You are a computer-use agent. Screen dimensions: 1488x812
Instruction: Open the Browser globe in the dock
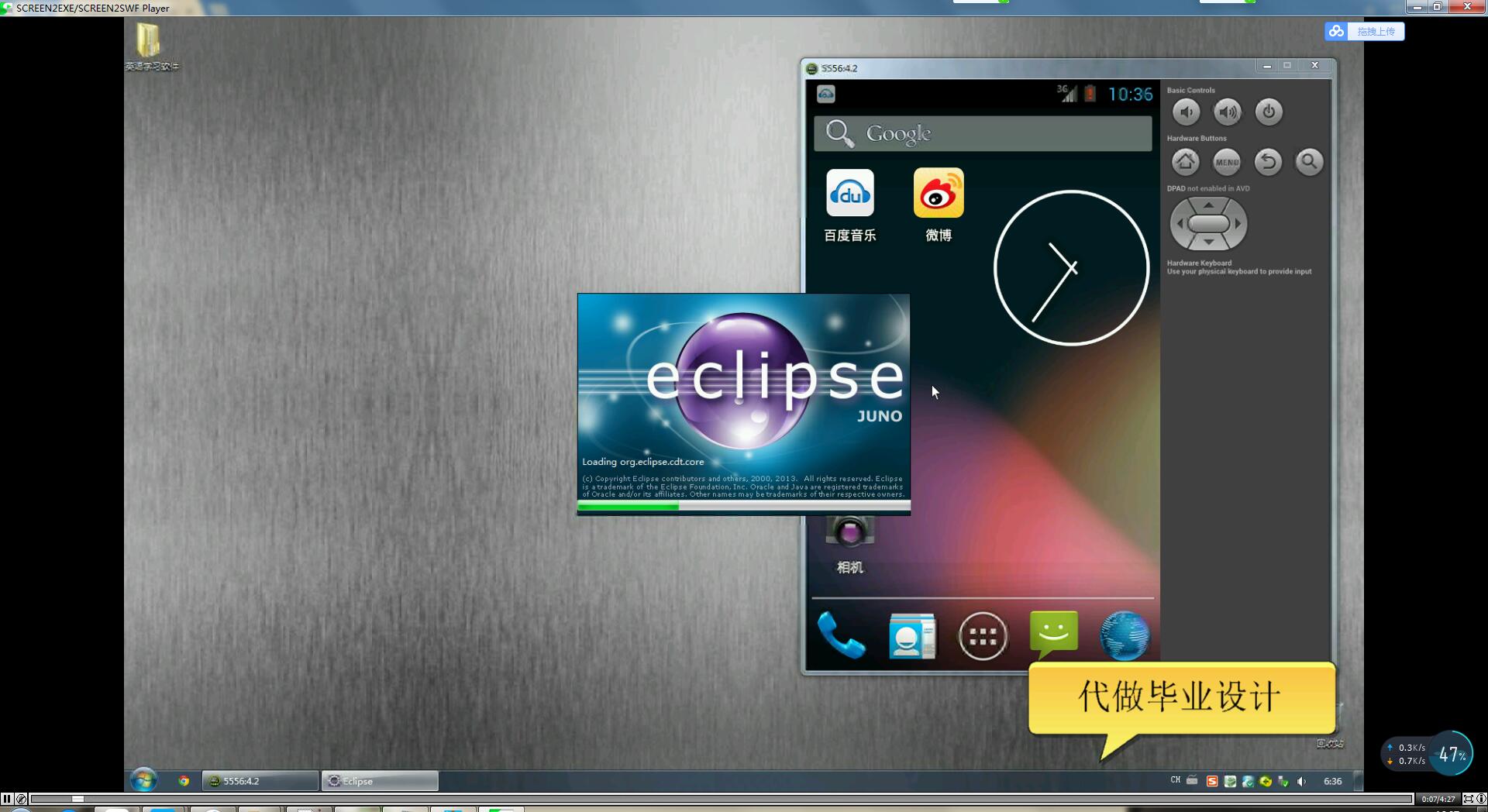[x=1125, y=636]
